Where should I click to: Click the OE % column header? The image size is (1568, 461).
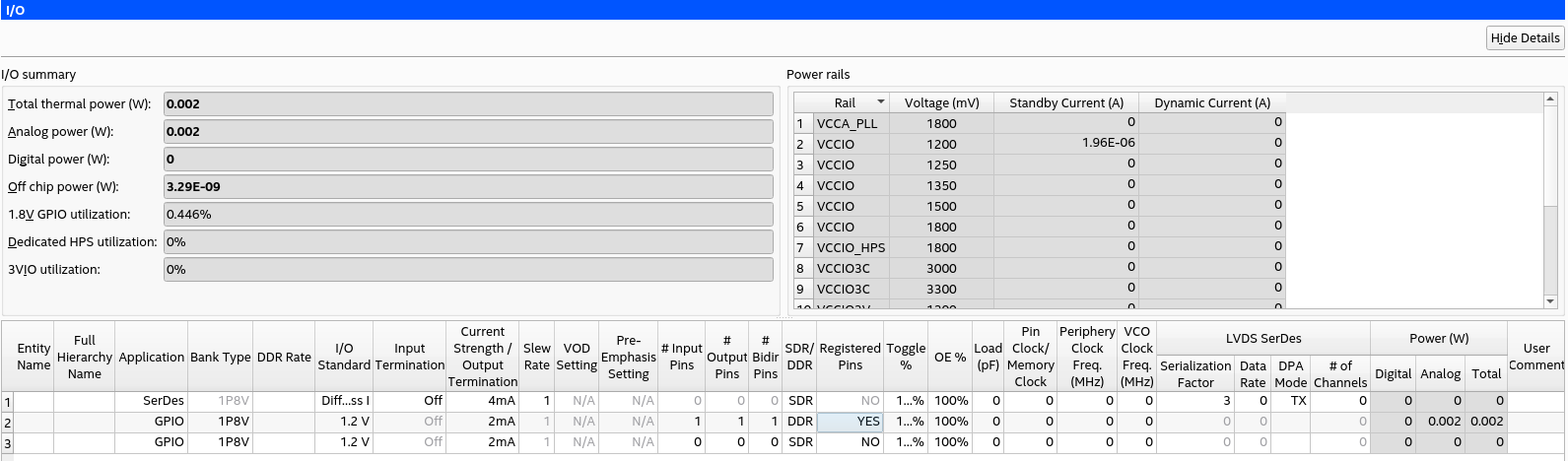tap(950, 357)
